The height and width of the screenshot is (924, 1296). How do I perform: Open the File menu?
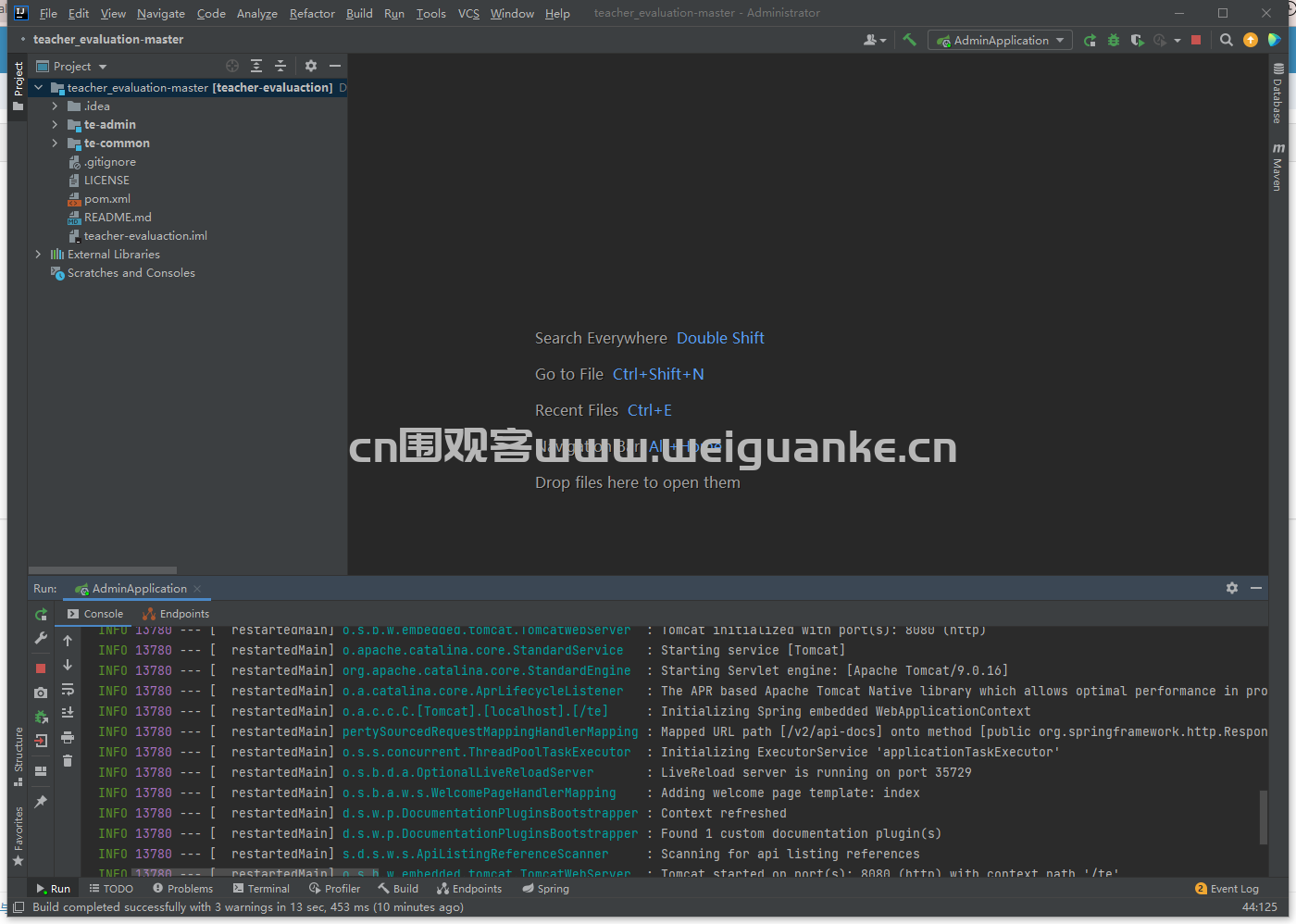pyautogui.click(x=48, y=14)
